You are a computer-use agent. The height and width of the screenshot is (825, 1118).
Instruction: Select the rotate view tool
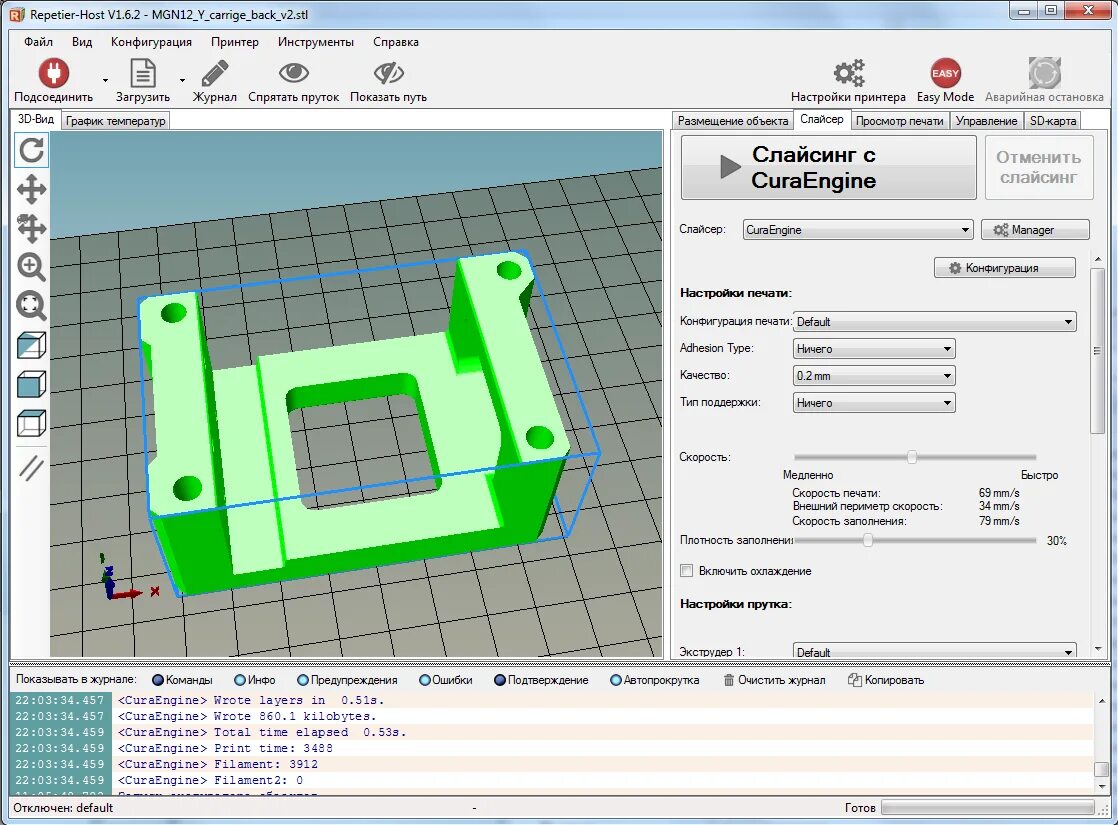coord(31,150)
